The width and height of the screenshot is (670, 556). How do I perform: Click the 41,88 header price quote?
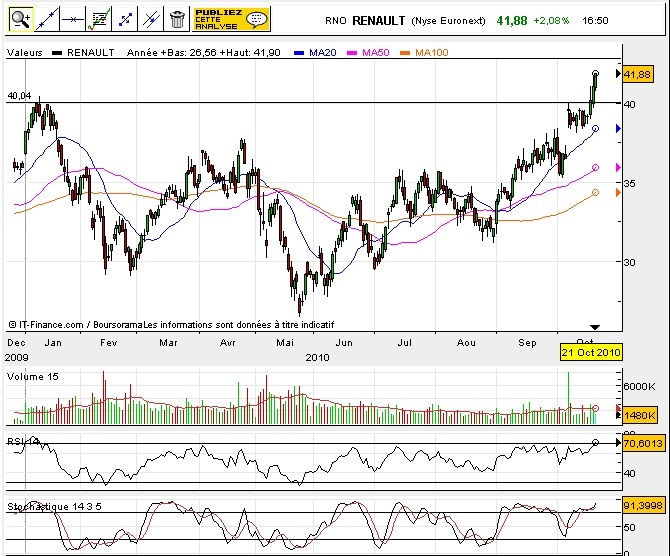point(512,21)
